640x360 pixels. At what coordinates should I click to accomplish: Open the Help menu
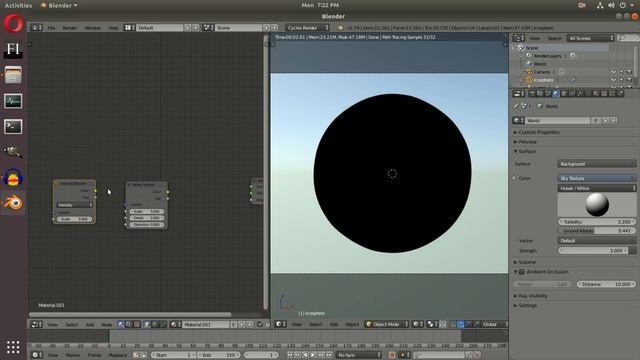pos(113,28)
